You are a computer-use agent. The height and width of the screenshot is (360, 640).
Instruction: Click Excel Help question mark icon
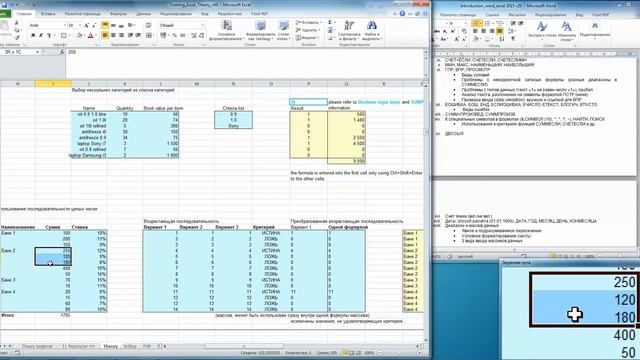tap(402, 13)
